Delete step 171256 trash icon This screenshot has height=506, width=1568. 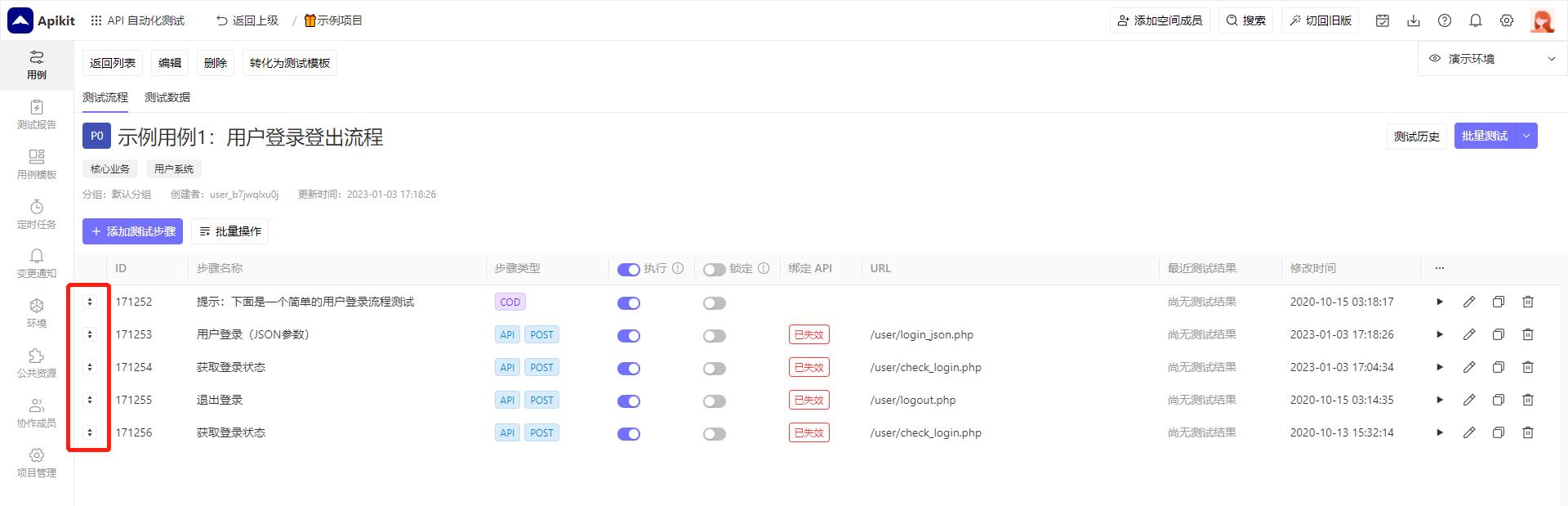click(1528, 432)
